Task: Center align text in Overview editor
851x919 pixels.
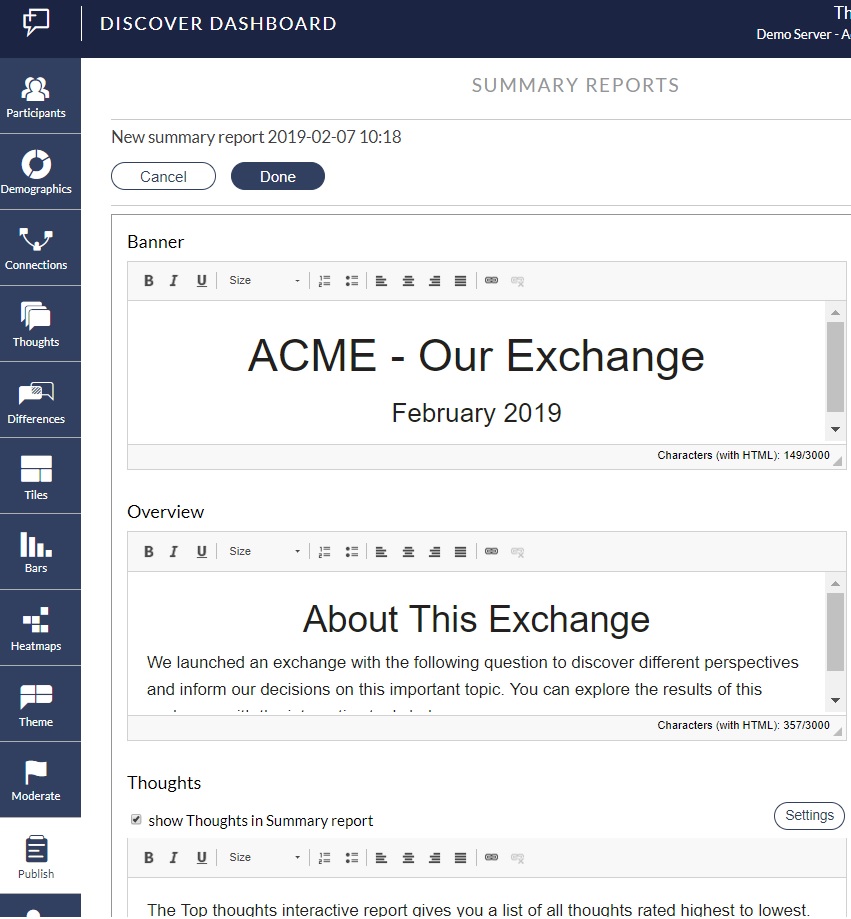Action: 408,552
